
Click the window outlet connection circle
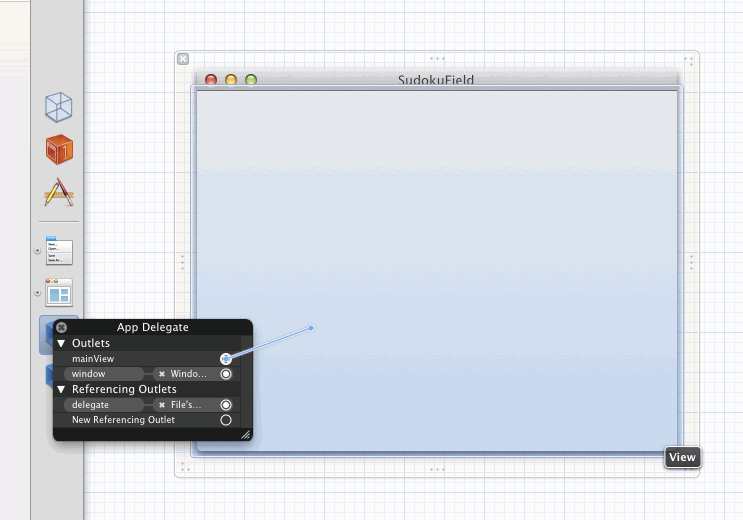coord(226,374)
